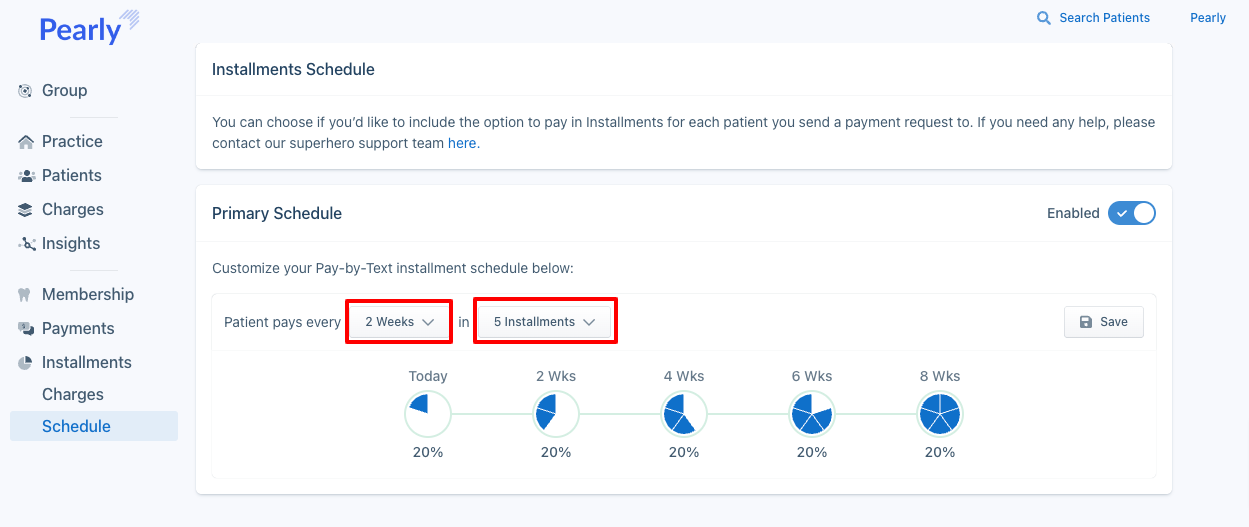1249x527 pixels.
Task: Click the 8 Wks full pie chart
Action: [940, 413]
